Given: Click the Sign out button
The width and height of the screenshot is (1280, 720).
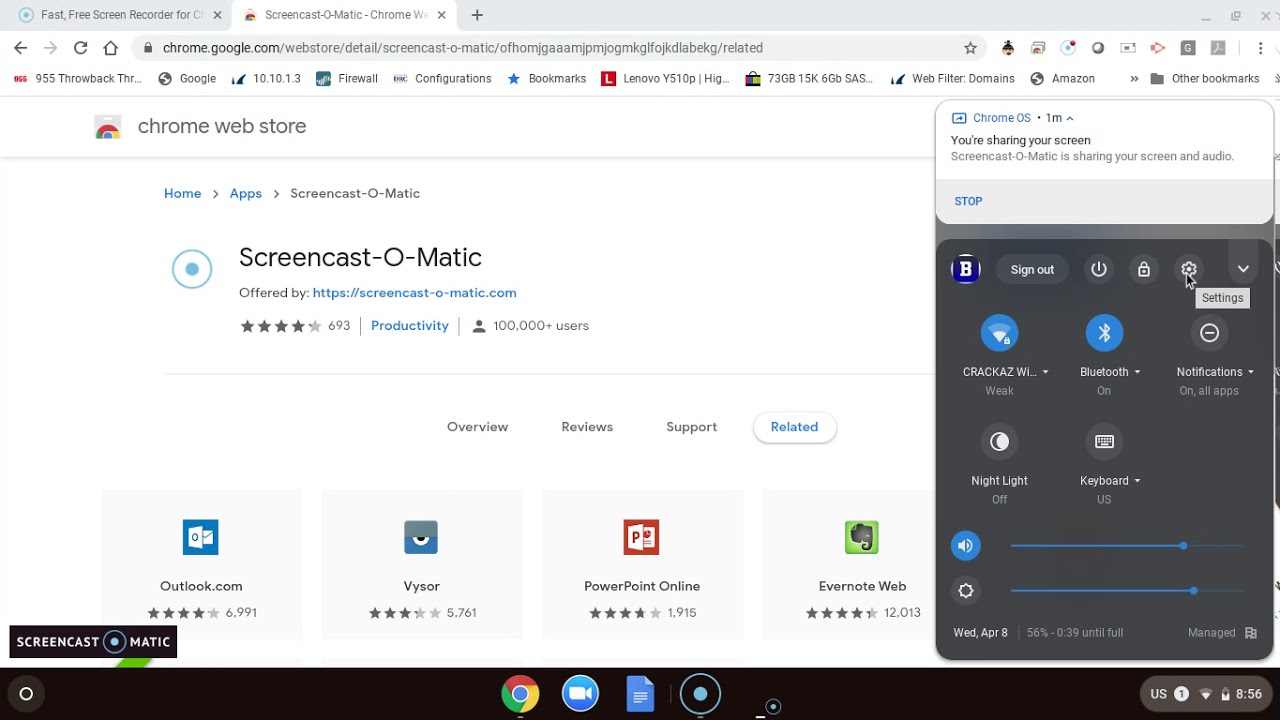Looking at the screenshot, I should 1032,269.
